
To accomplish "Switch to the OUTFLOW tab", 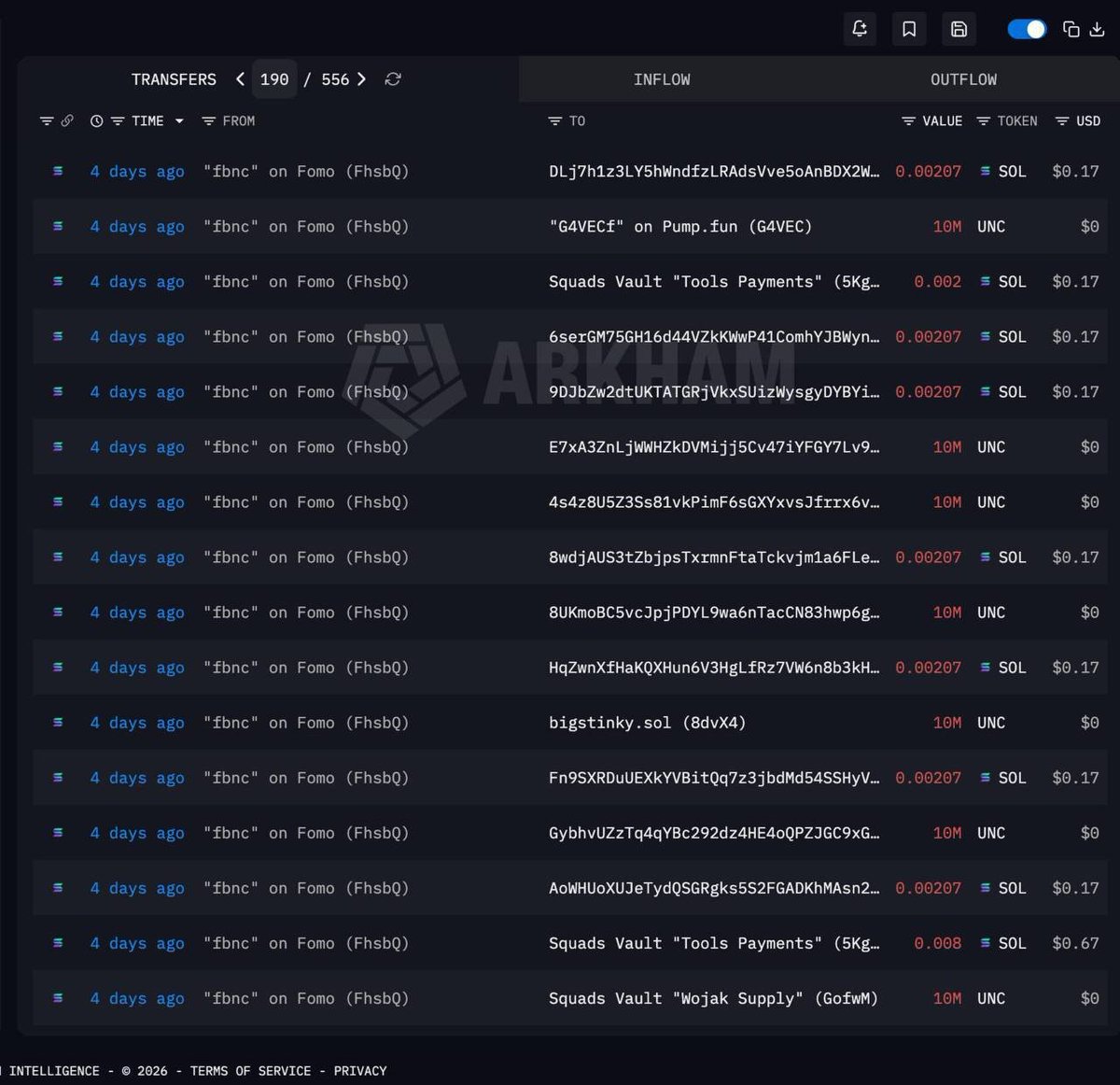I will [x=963, y=79].
